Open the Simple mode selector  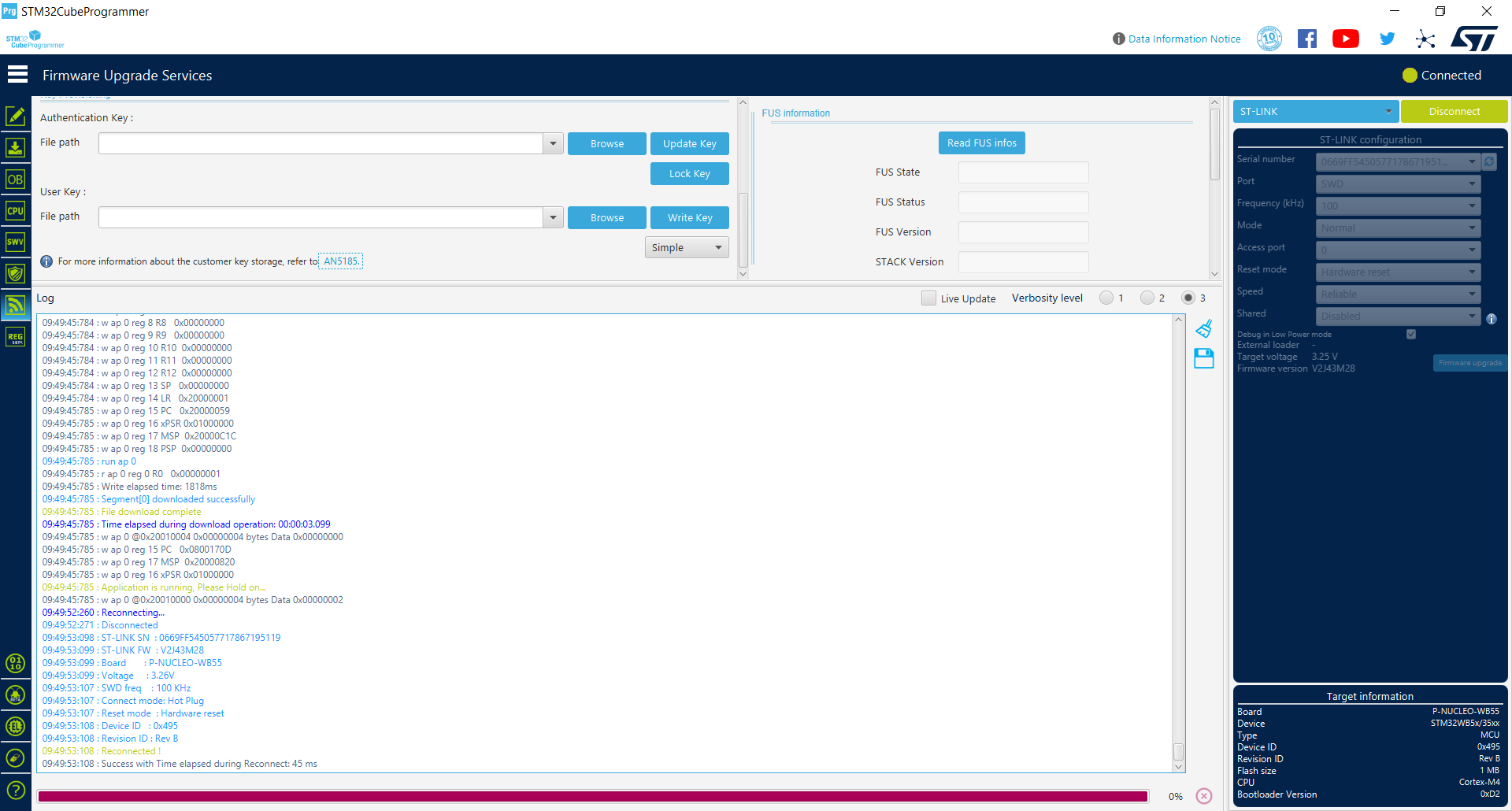tap(686, 246)
